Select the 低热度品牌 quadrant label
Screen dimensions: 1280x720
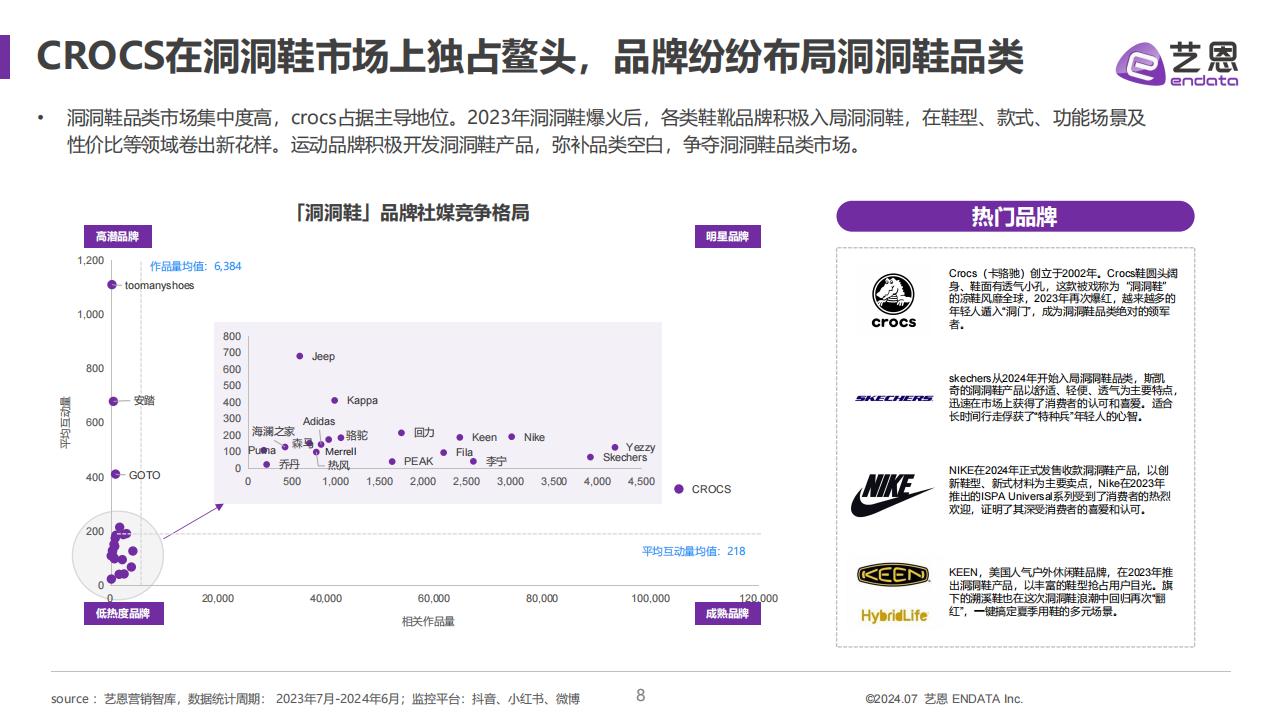tap(123, 614)
